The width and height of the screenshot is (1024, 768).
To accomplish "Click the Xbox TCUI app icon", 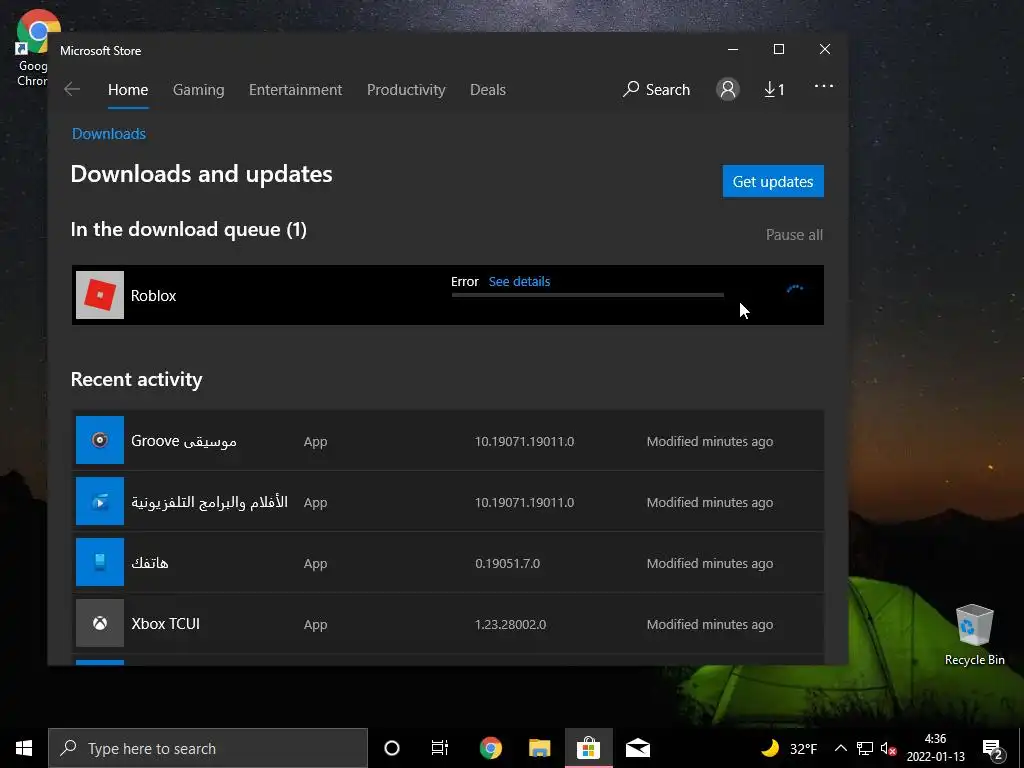I will click(x=100, y=624).
